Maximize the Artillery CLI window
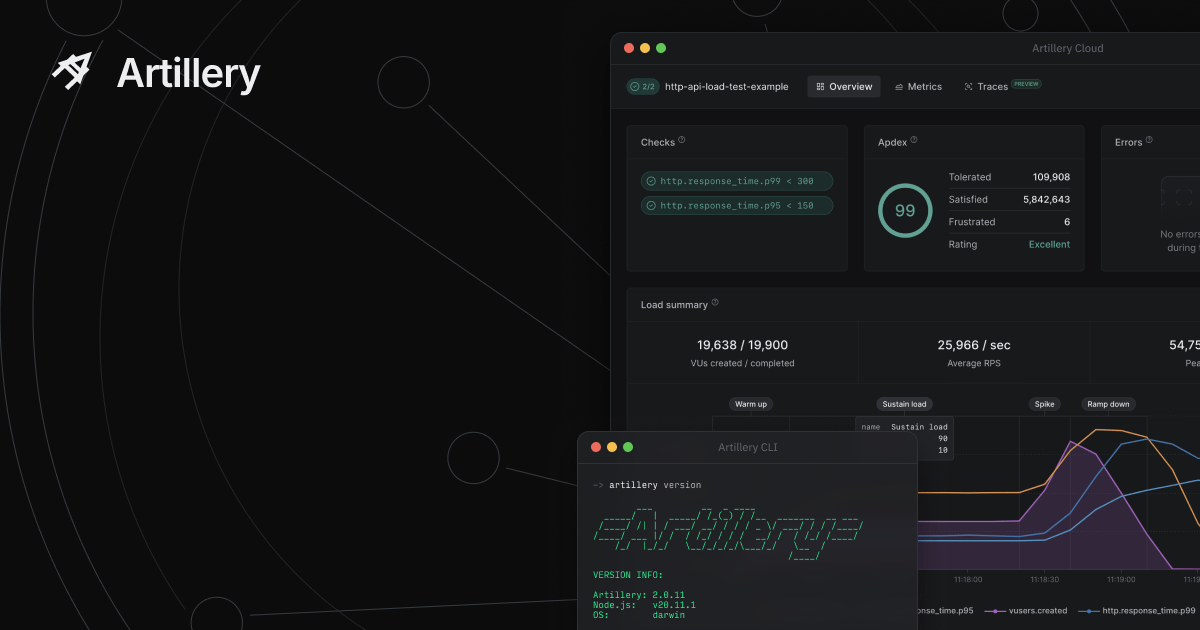This screenshot has width=1200, height=630. coord(628,447)
